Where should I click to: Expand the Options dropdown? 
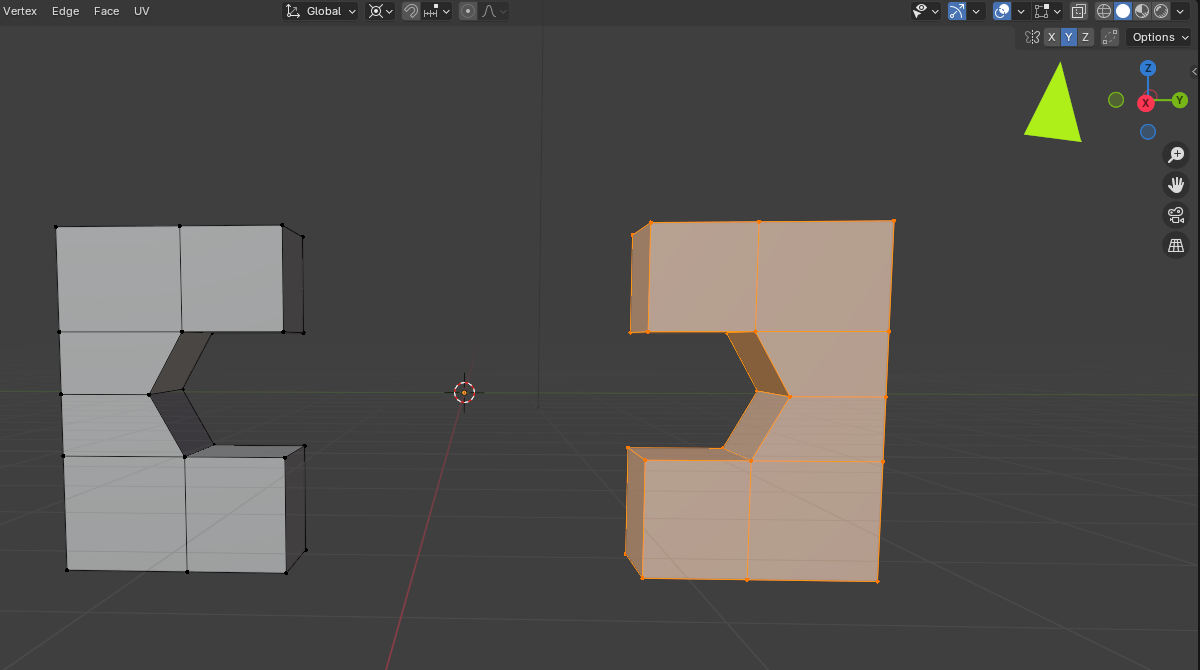[1159, 37]
